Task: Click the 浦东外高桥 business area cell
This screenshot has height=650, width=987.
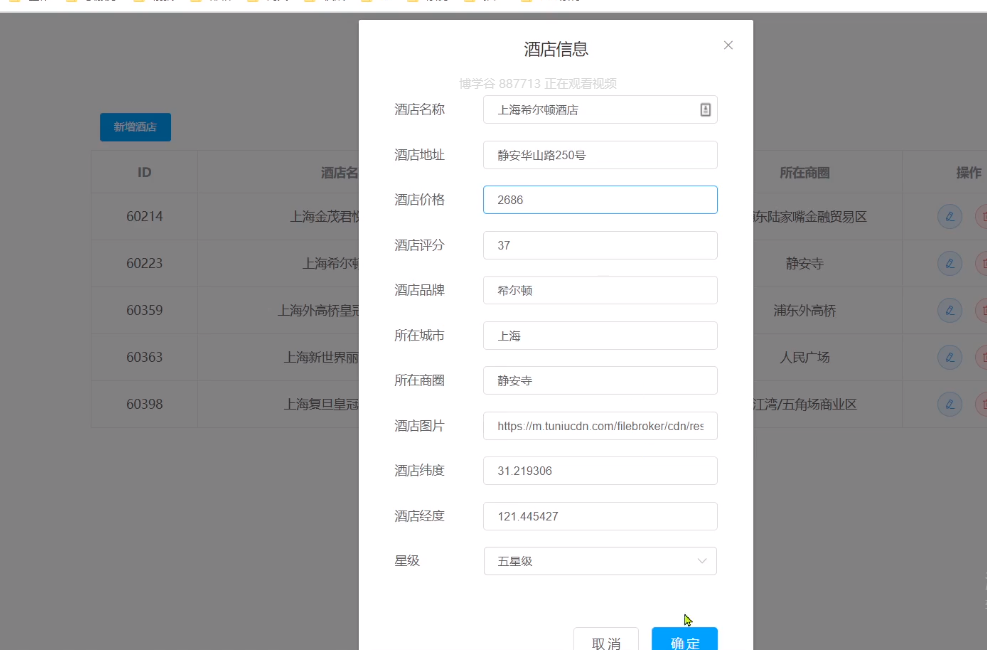Action: coord(804,310)
